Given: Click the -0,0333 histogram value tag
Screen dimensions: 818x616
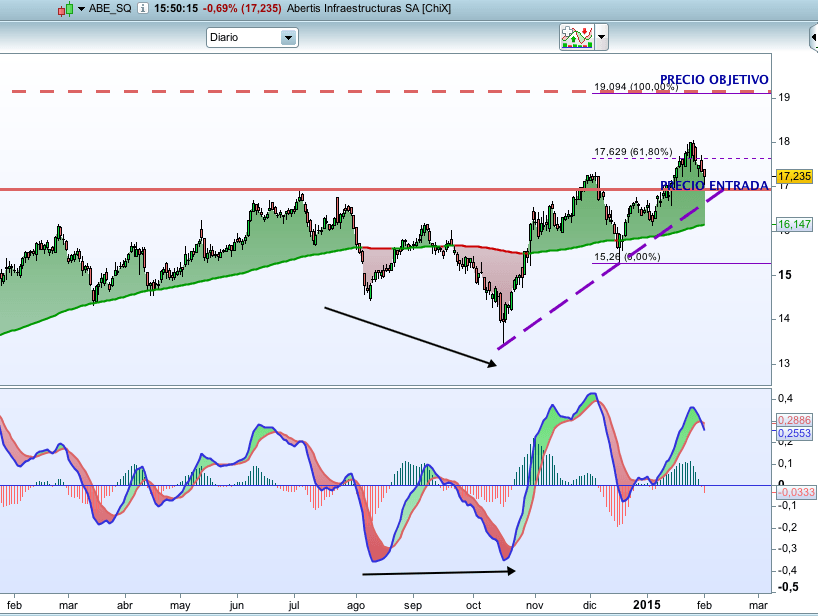Looking at the screenshot, I should (795, 492).
